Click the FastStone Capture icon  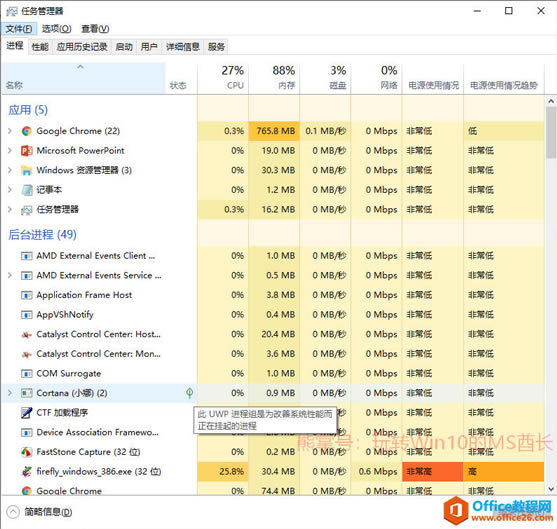26,452
